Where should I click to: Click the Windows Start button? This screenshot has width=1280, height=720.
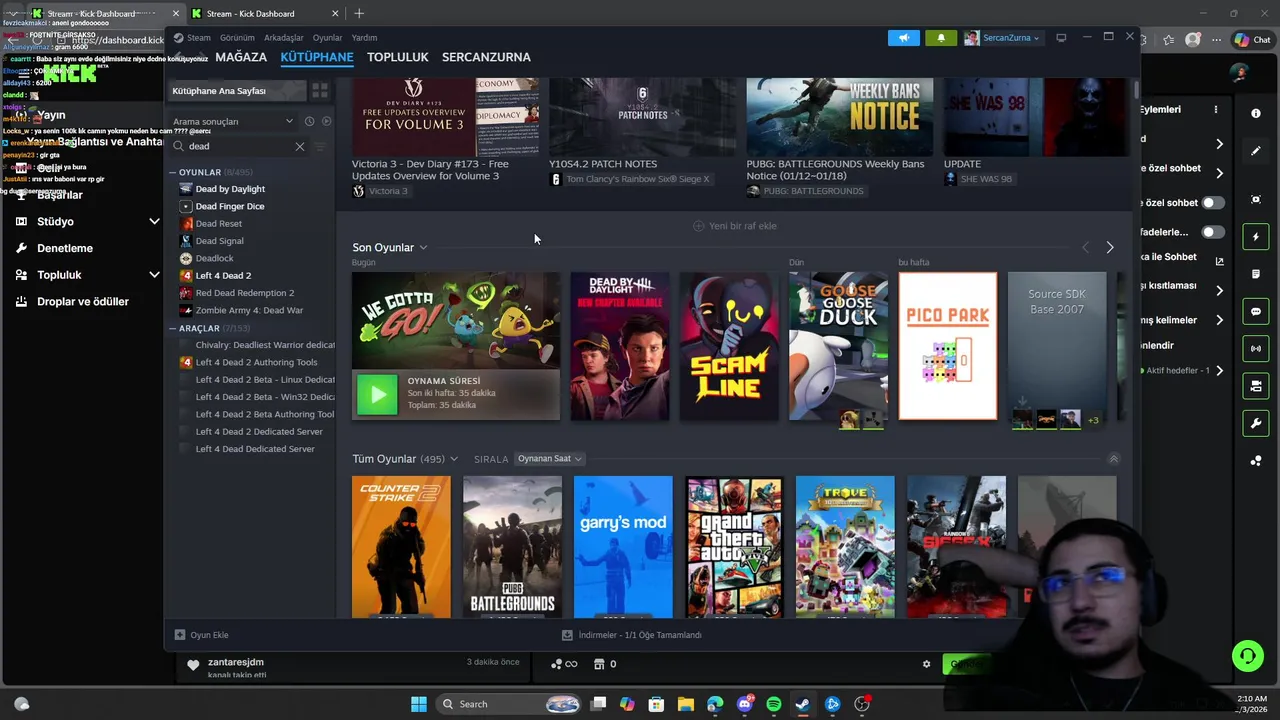coord(419,704)
